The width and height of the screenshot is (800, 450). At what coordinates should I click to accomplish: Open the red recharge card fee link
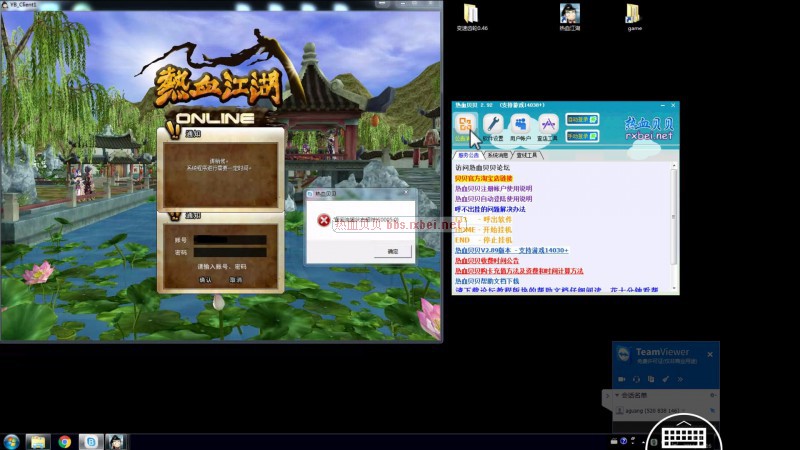coord(519,271)
